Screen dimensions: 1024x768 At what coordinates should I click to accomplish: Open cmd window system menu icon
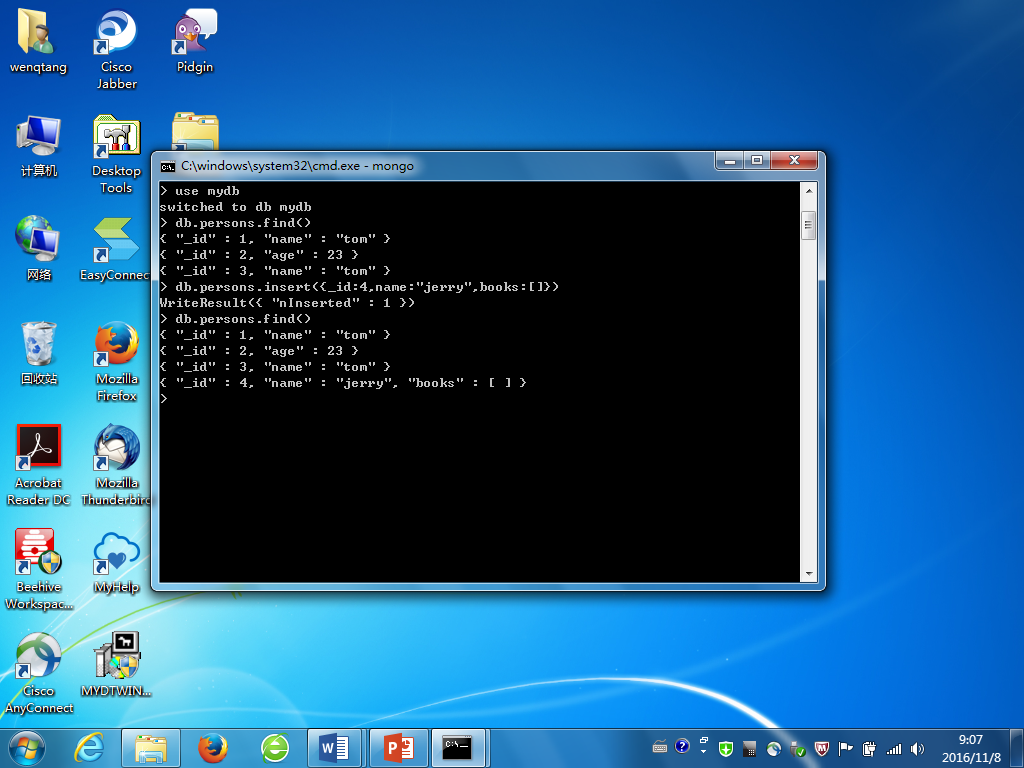coord(168,165)
